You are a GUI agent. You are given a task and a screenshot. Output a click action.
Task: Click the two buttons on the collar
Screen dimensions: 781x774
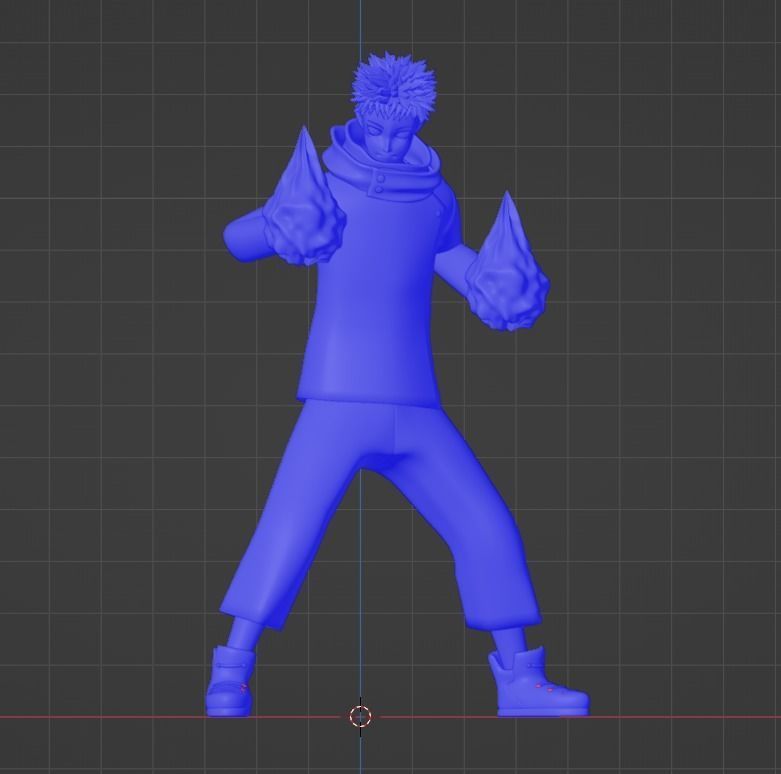pos(380,184)
